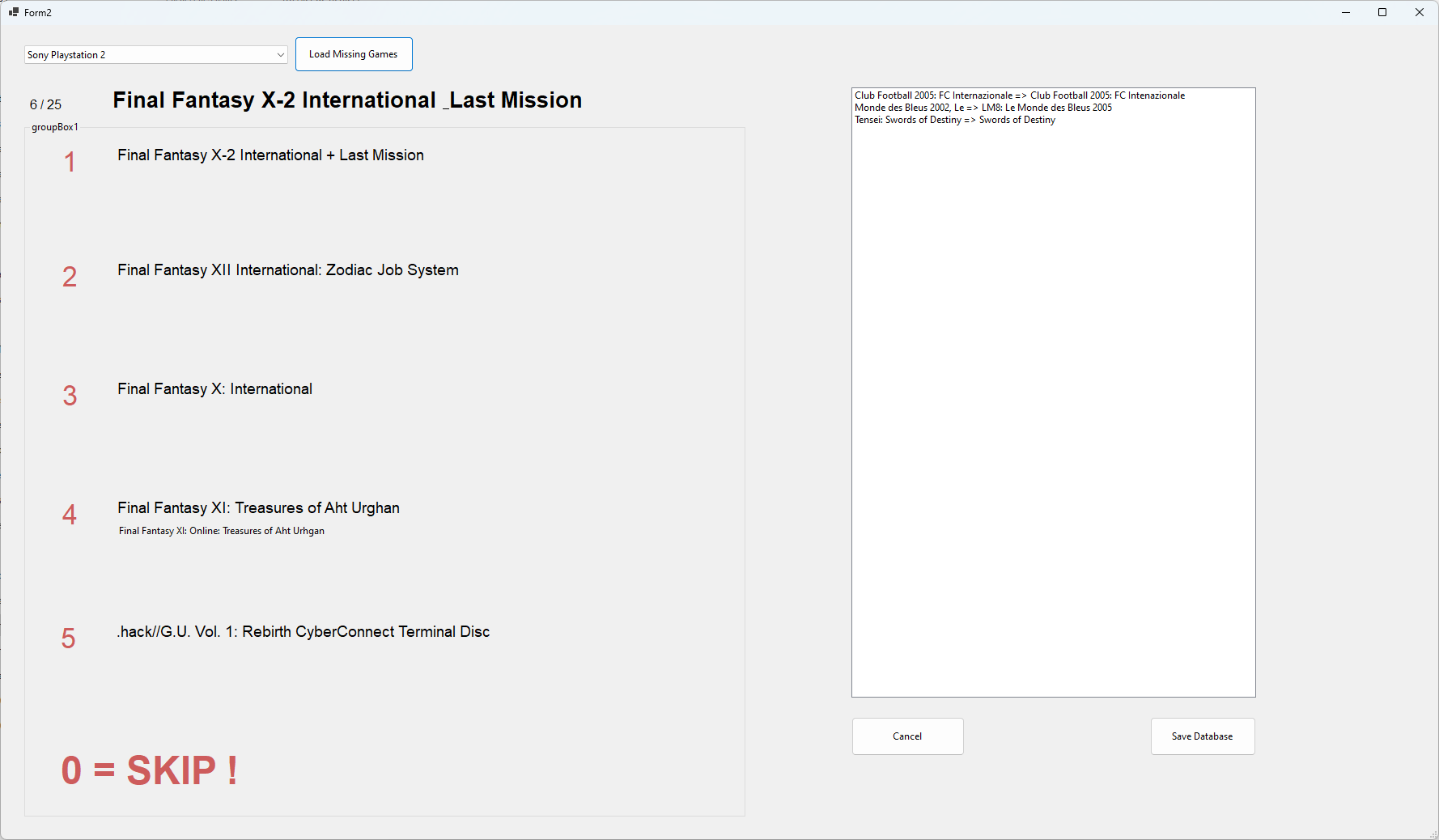Viewport: 1439px width, 840px height.
Task: Click the red number 3
Action: (70, 396)
